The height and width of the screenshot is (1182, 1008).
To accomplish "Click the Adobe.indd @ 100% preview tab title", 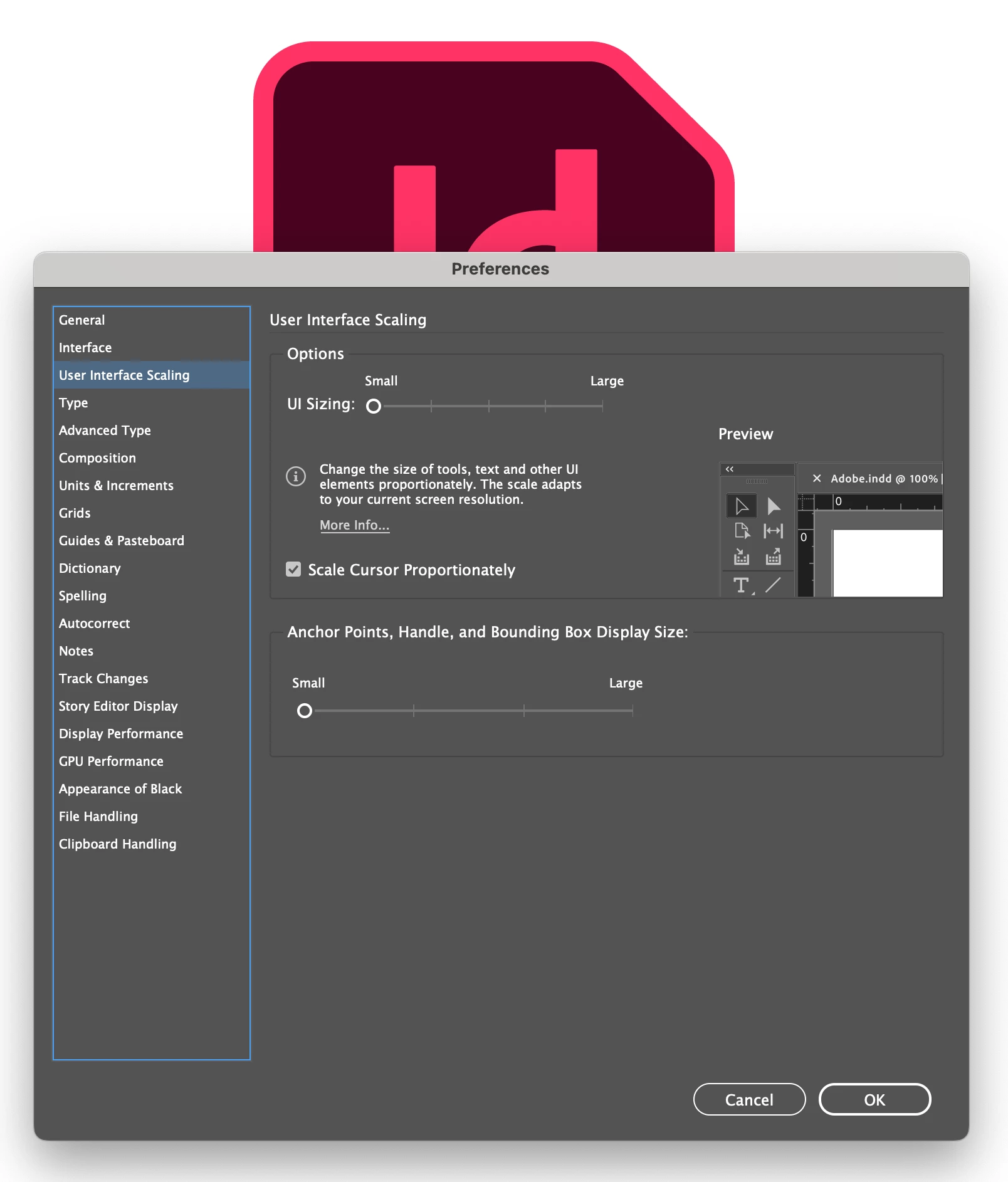I will 885,478.
